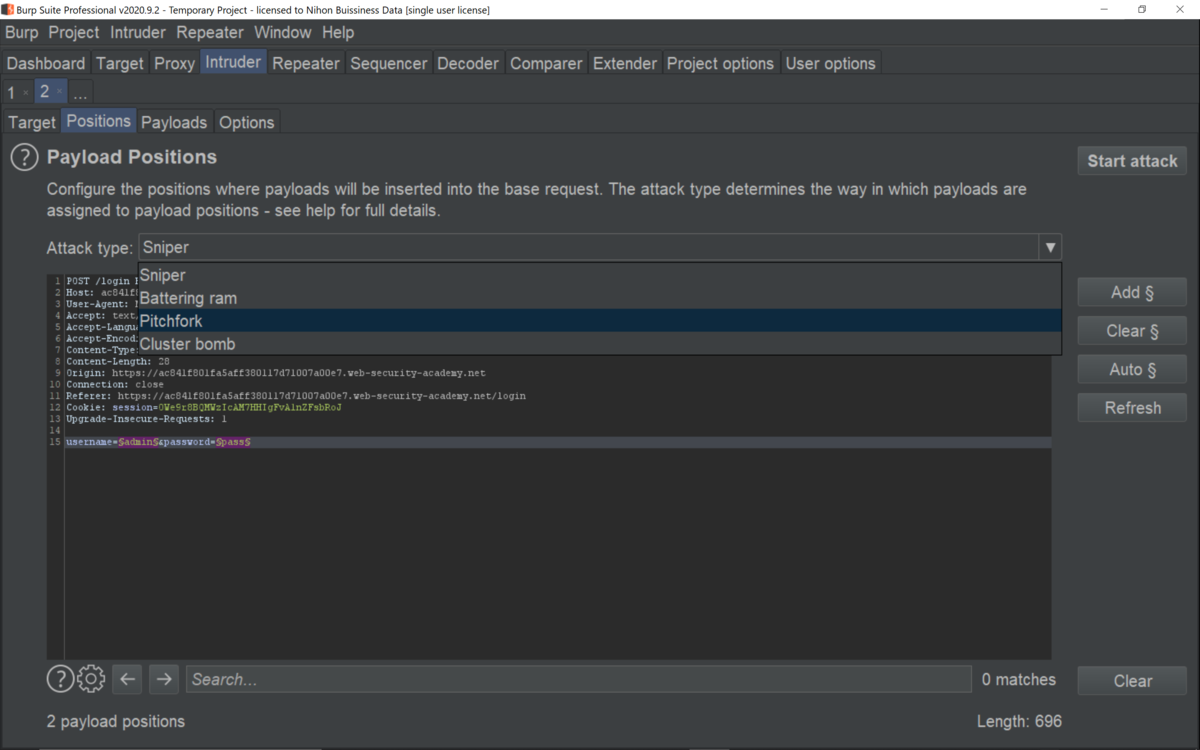Open the Intruder menu in menu bar
1200x750 pixels.
138,32
